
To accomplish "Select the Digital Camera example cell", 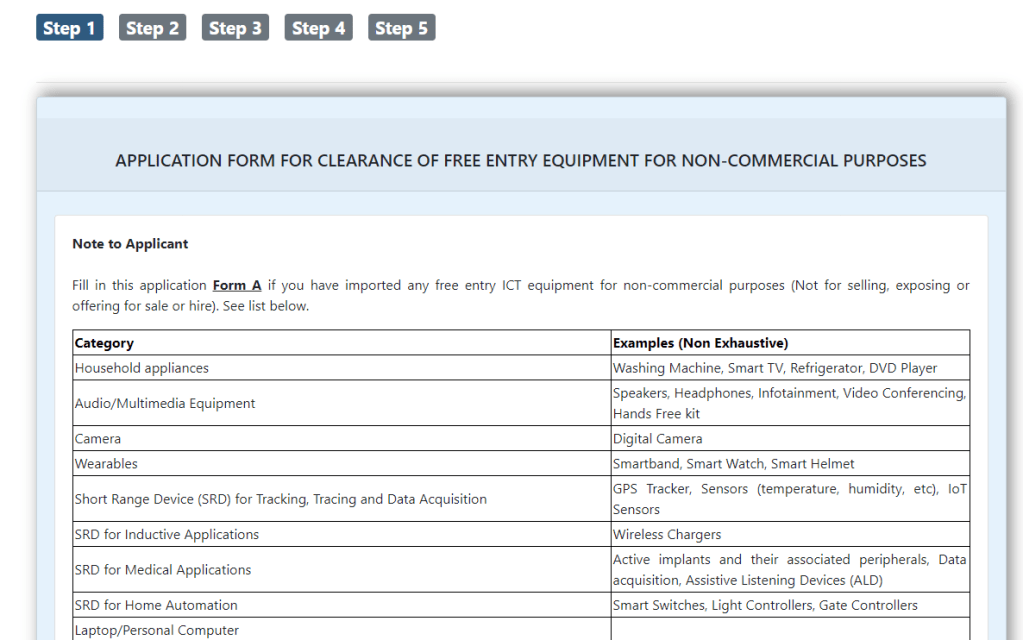I will coord(658,439).
